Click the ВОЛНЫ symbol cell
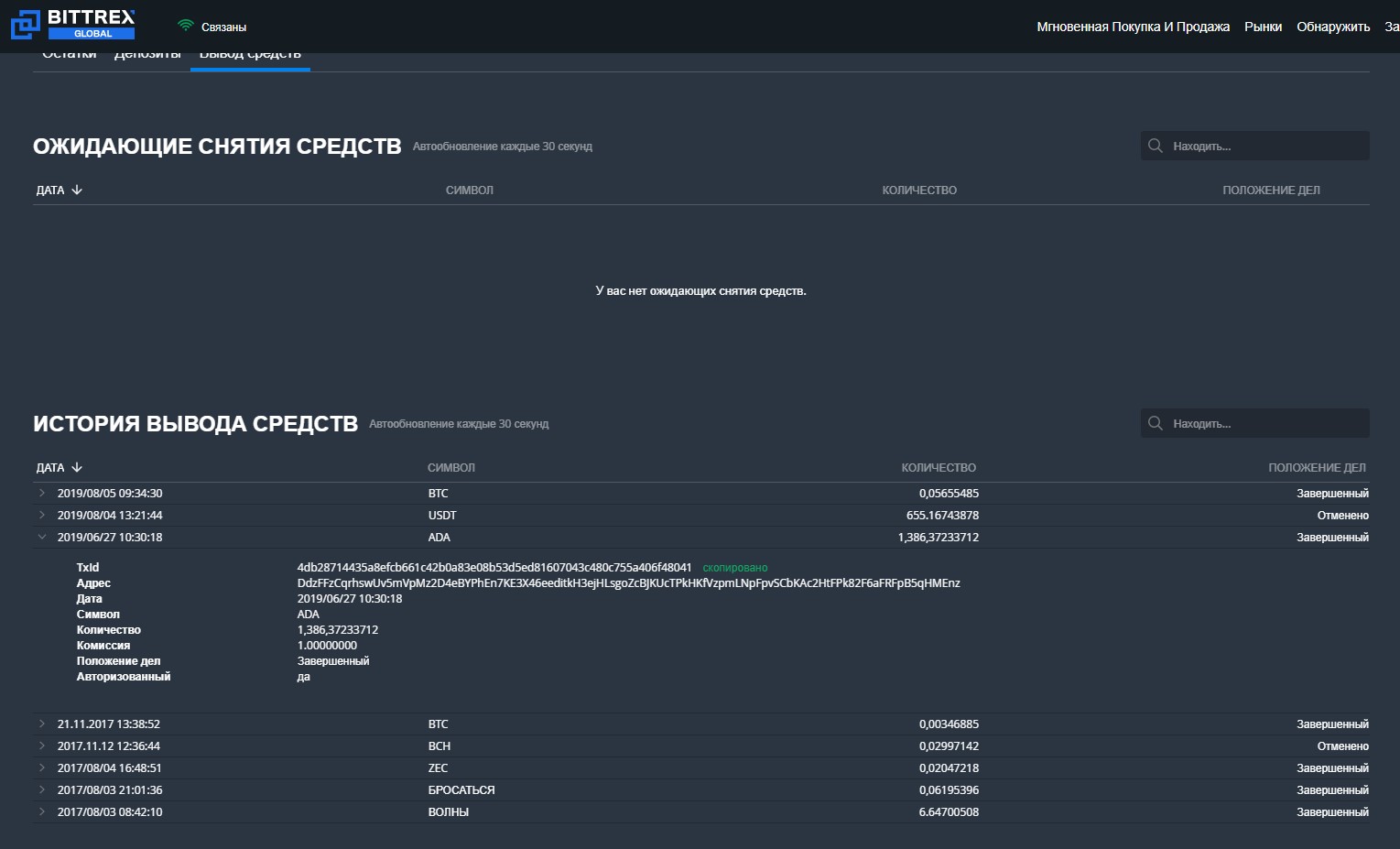Image resolution: width=1400 pixels, height=849 pixels. pyautogui.click(x=449, y=811)
